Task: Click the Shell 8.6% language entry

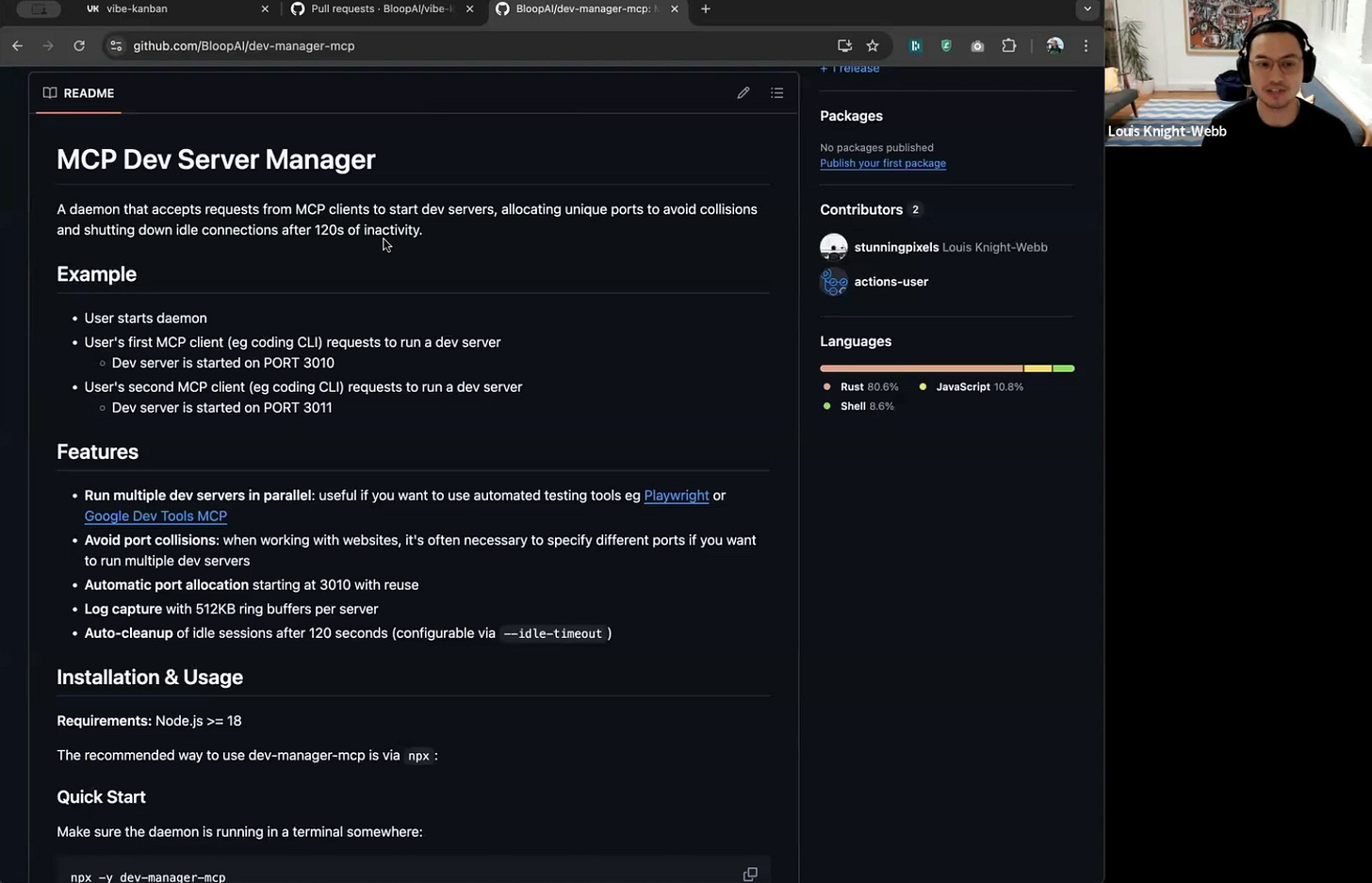Action: coord(857,406)
